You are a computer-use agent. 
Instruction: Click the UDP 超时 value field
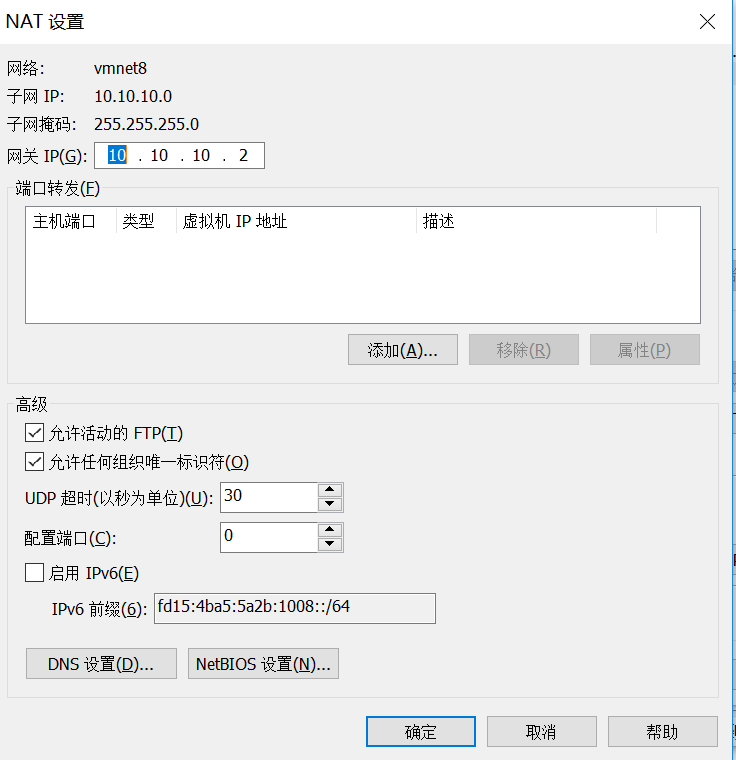click(x=269, y=497)
